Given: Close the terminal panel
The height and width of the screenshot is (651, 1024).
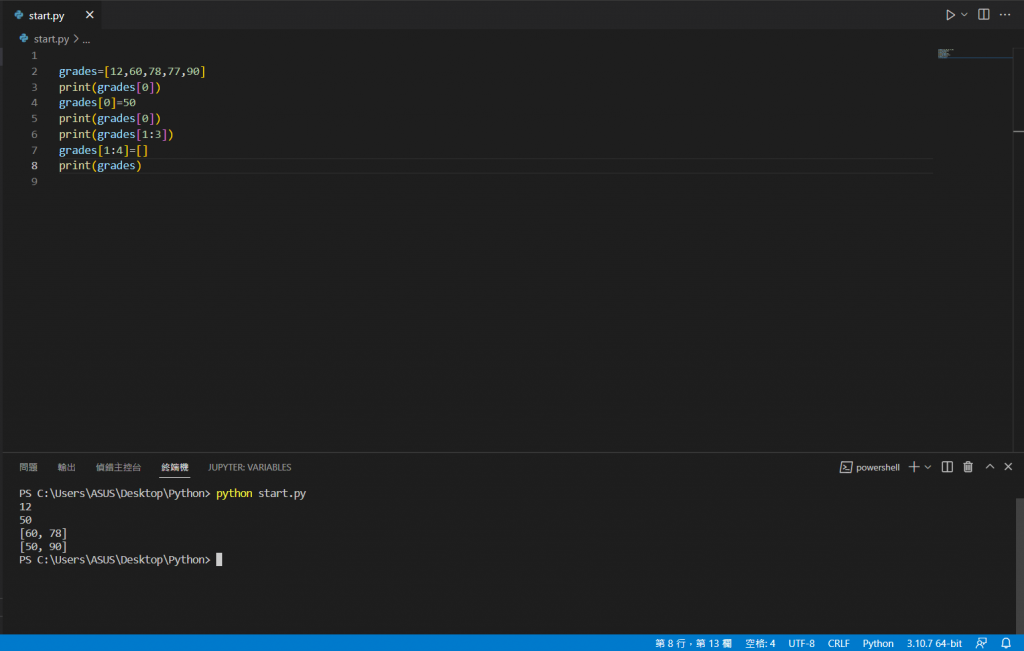Looking at the screenshot, I should coord(1008,467).
